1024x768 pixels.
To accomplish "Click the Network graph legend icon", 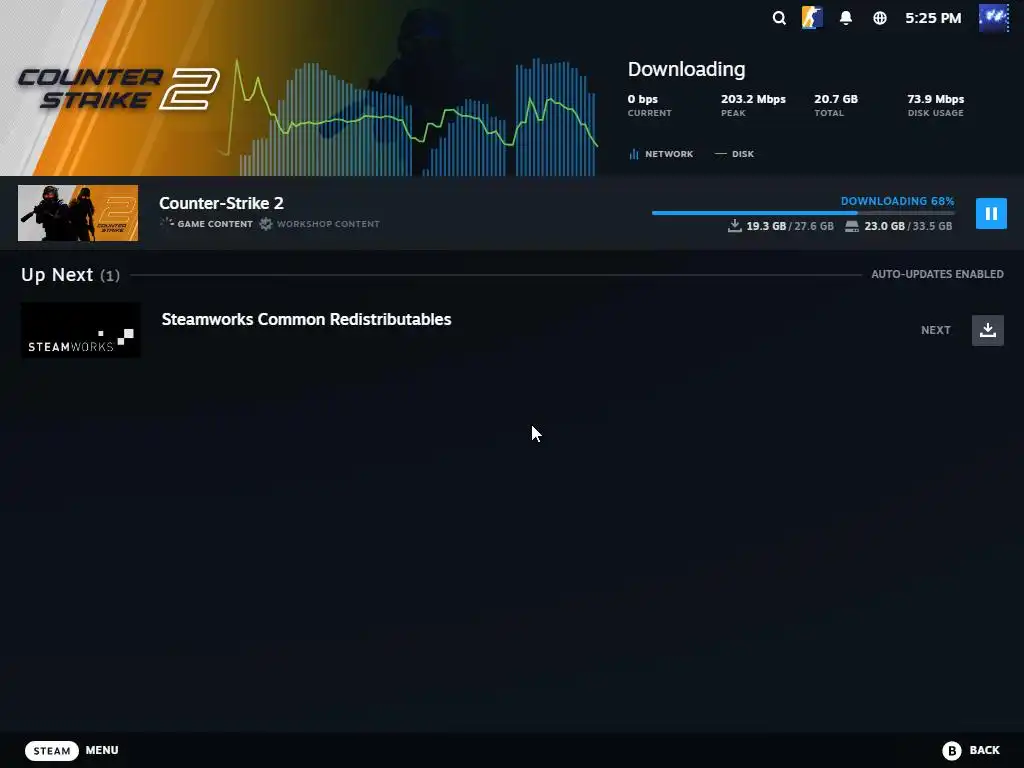I will coord(633,154).
